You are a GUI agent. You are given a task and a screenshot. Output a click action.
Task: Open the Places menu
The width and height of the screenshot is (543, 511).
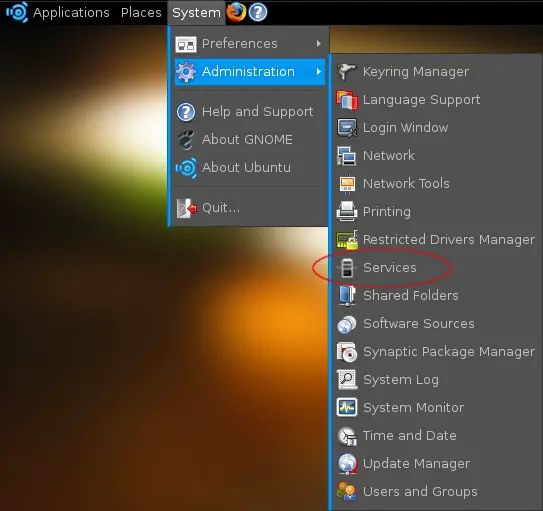(x=141, y=12)
